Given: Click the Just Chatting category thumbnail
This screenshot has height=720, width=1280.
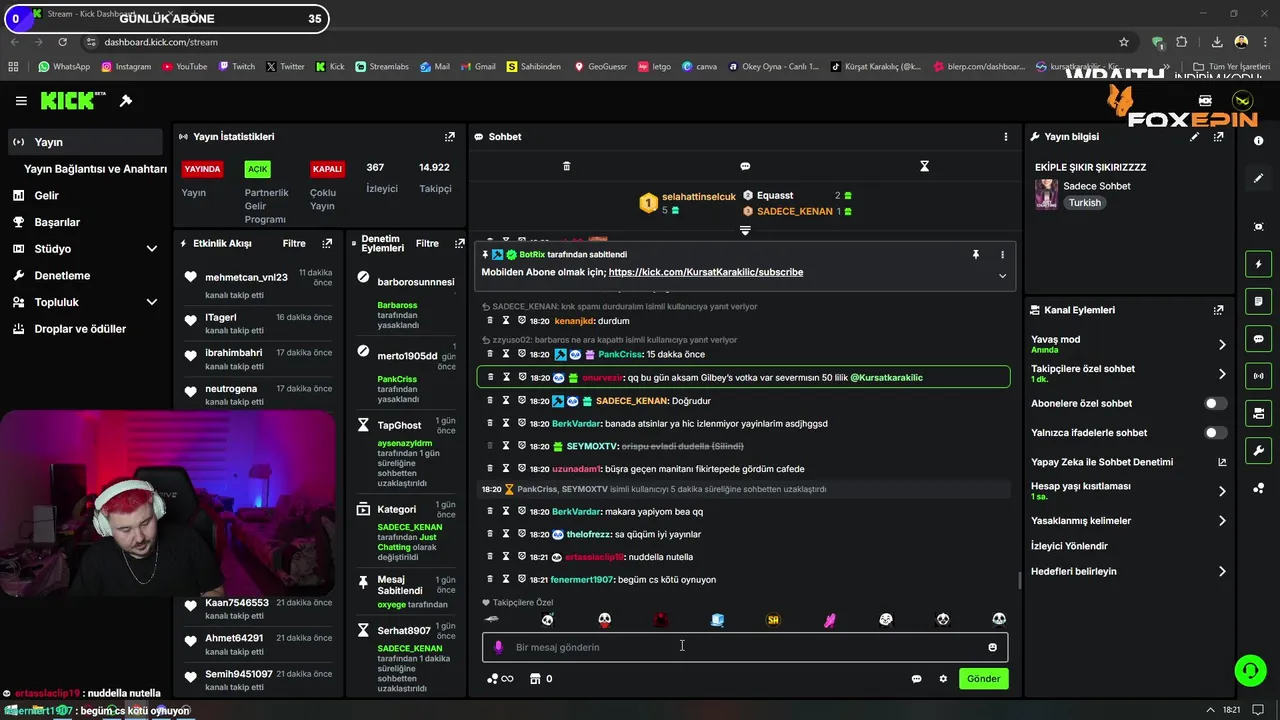Looking at the screenshot, I should (x=1046, y=194).
